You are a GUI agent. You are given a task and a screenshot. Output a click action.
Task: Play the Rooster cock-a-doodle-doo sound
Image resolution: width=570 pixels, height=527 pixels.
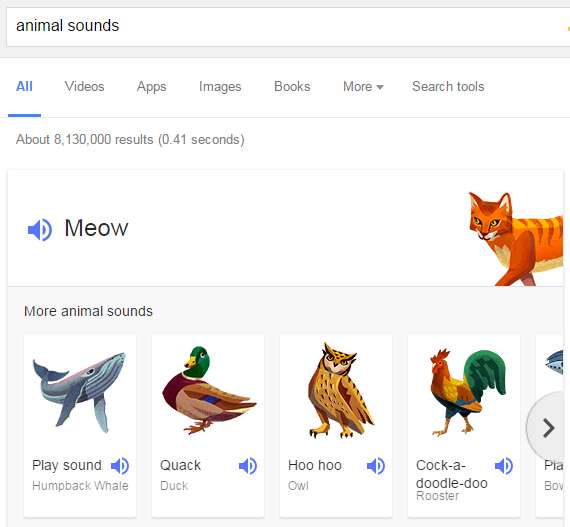504,466
